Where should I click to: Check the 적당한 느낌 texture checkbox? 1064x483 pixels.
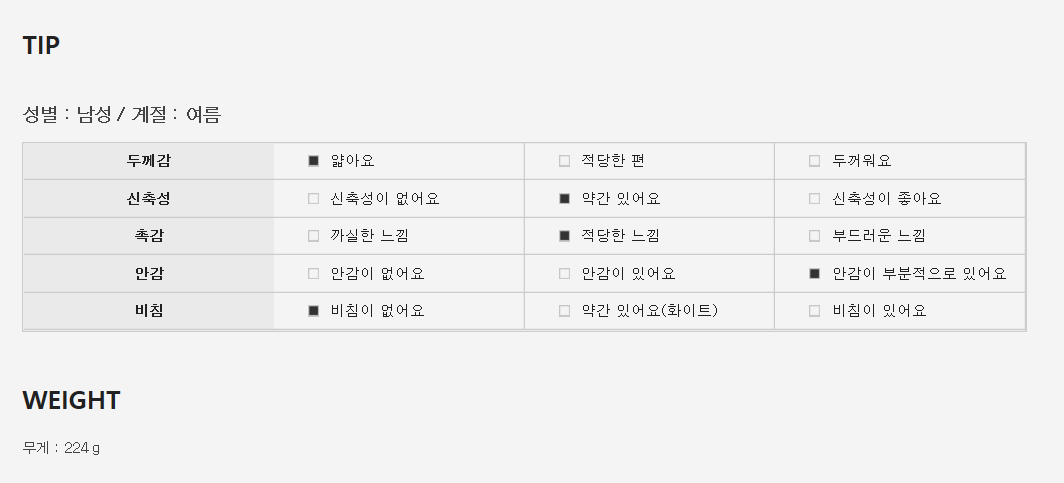tap(564, 236)
